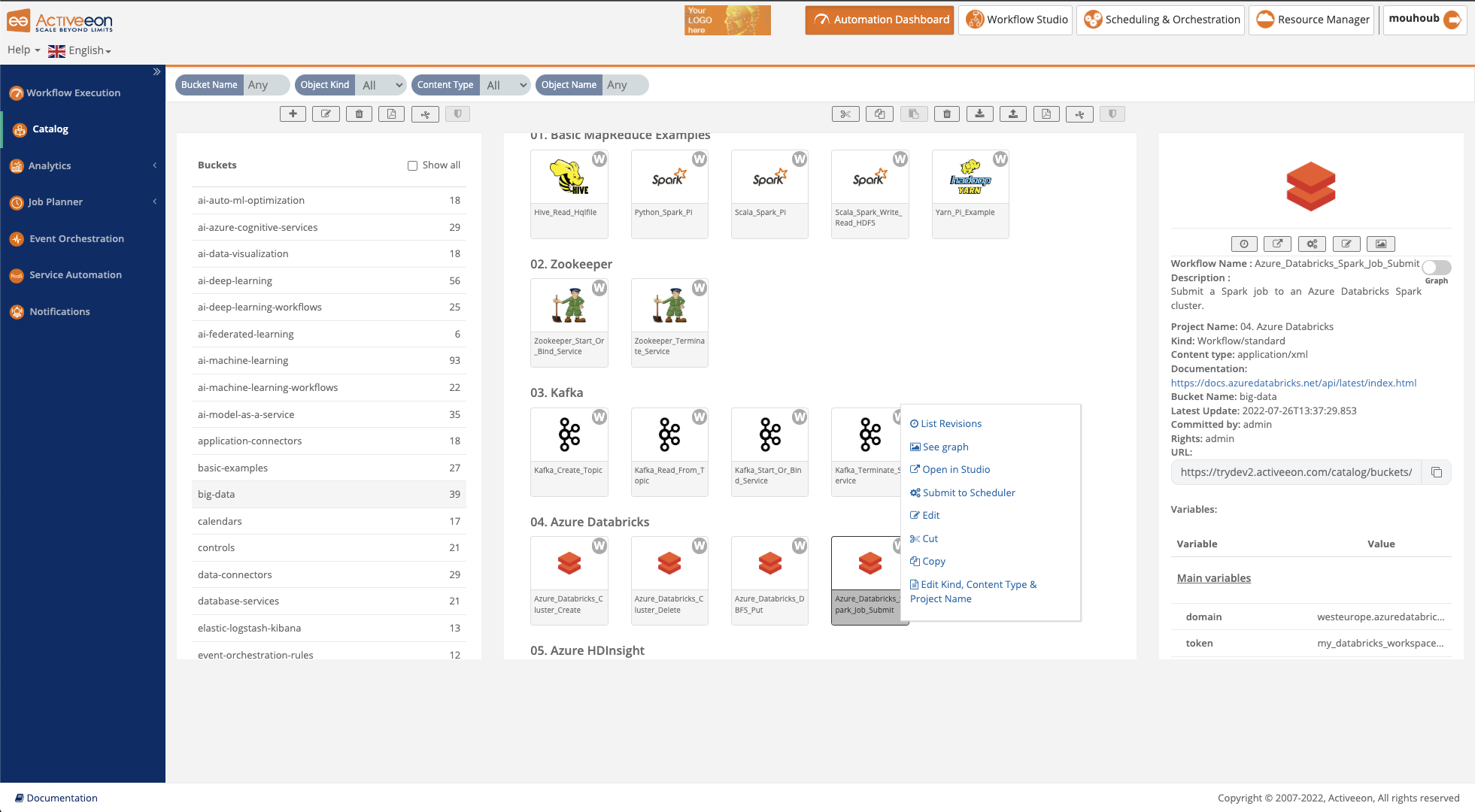Choose Cut from the context menu

pos(924,538)
